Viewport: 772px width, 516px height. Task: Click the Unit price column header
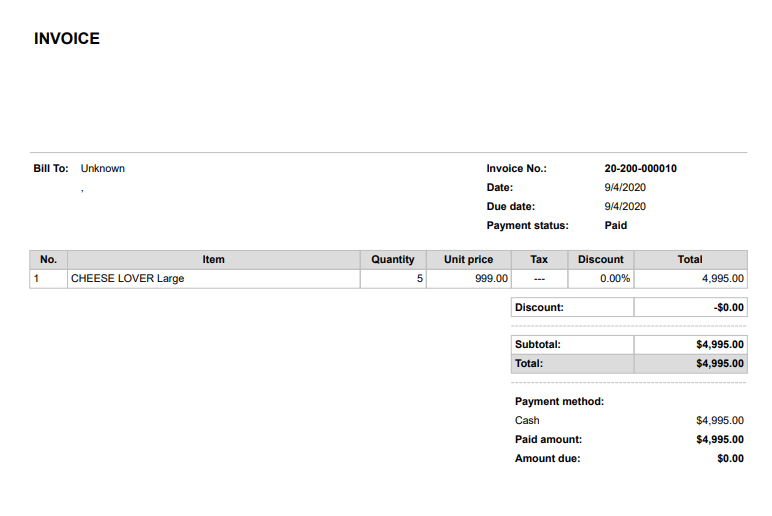point(468,259)
